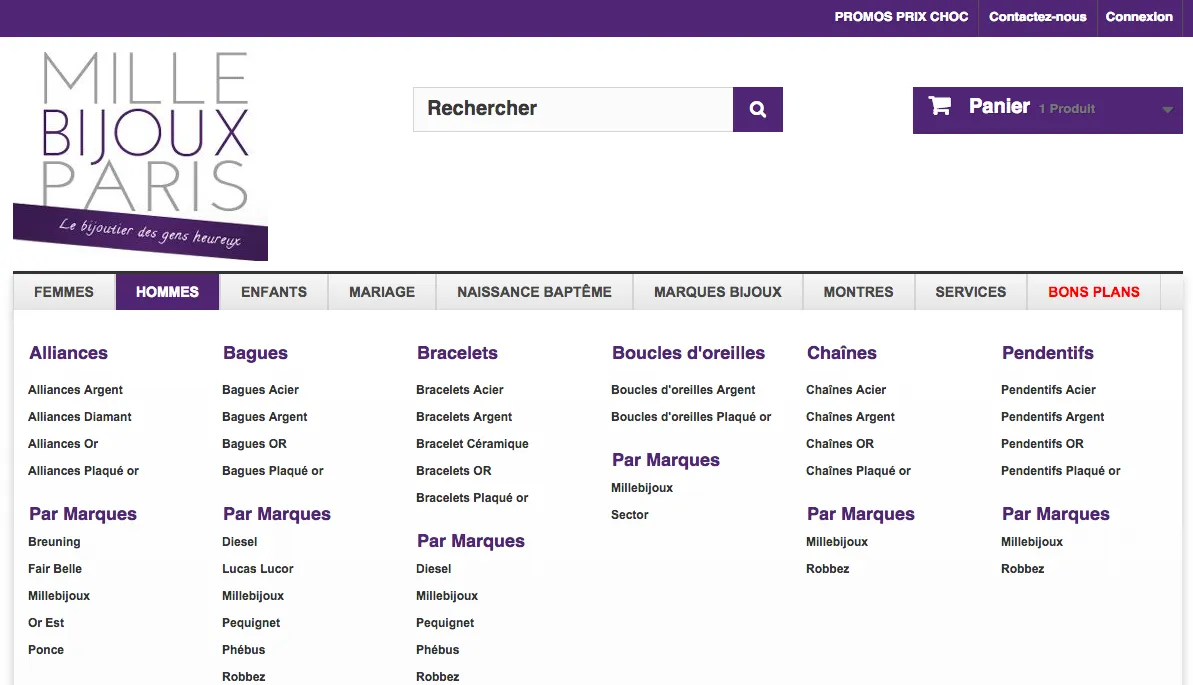The width and height of the screenshot is (1193, 685).
Task: Open the MONTRES menu tab
Action: [x=858, y=292]
